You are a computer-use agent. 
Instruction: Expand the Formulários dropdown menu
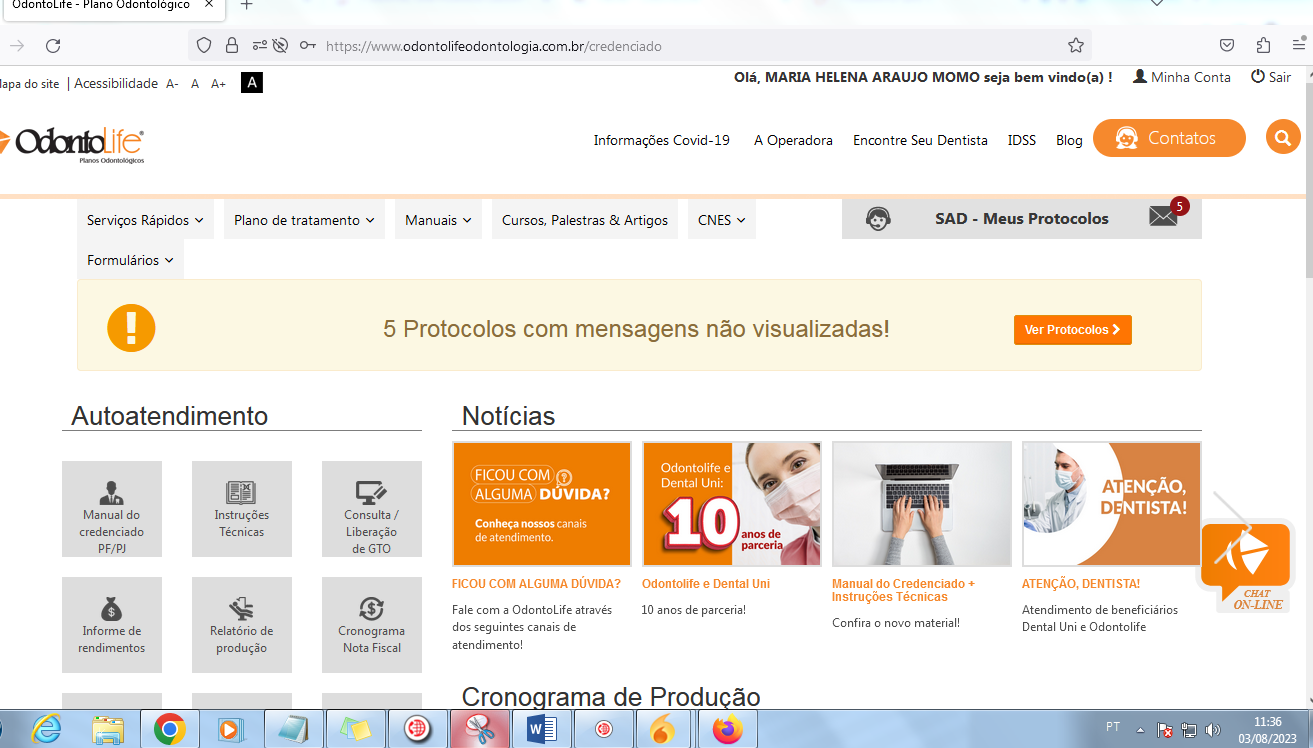coord(130,260)
